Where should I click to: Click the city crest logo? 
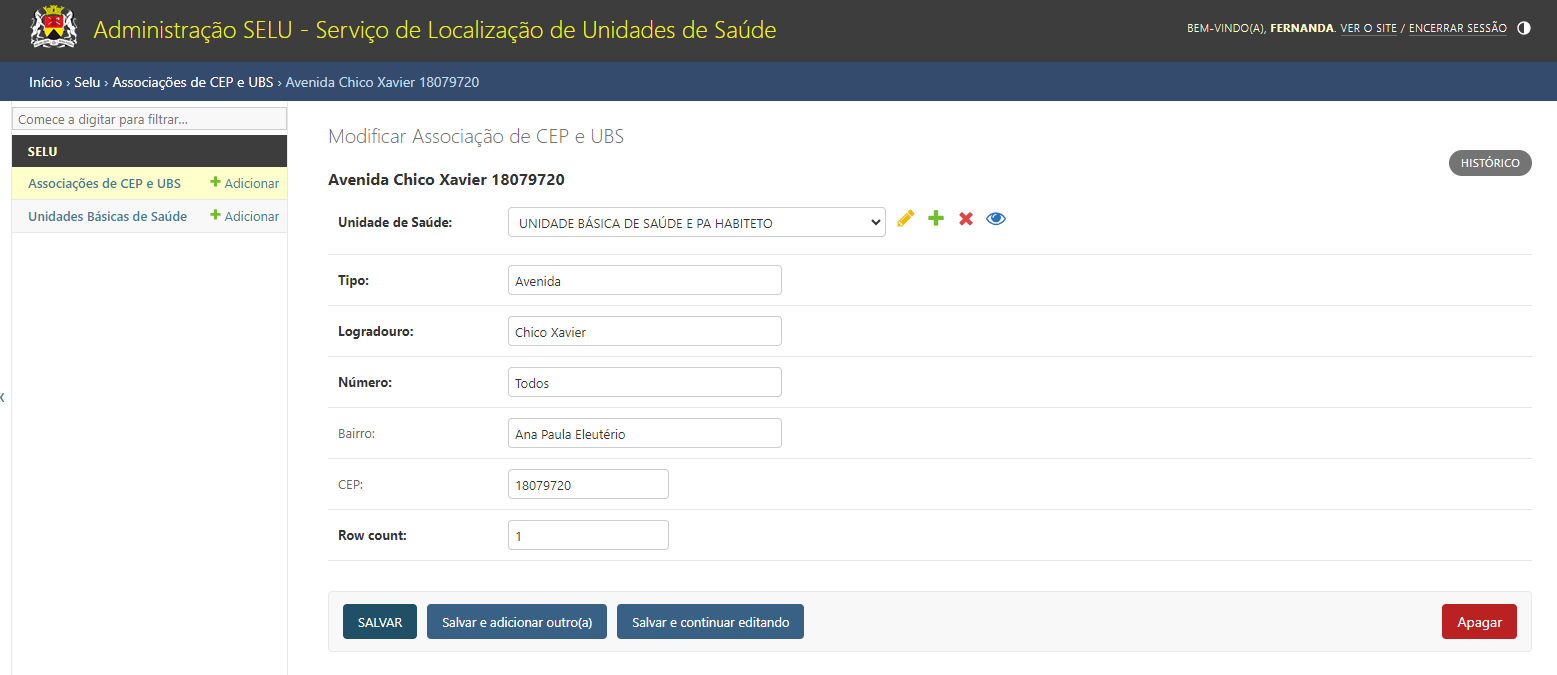click(x=54, y=28)
